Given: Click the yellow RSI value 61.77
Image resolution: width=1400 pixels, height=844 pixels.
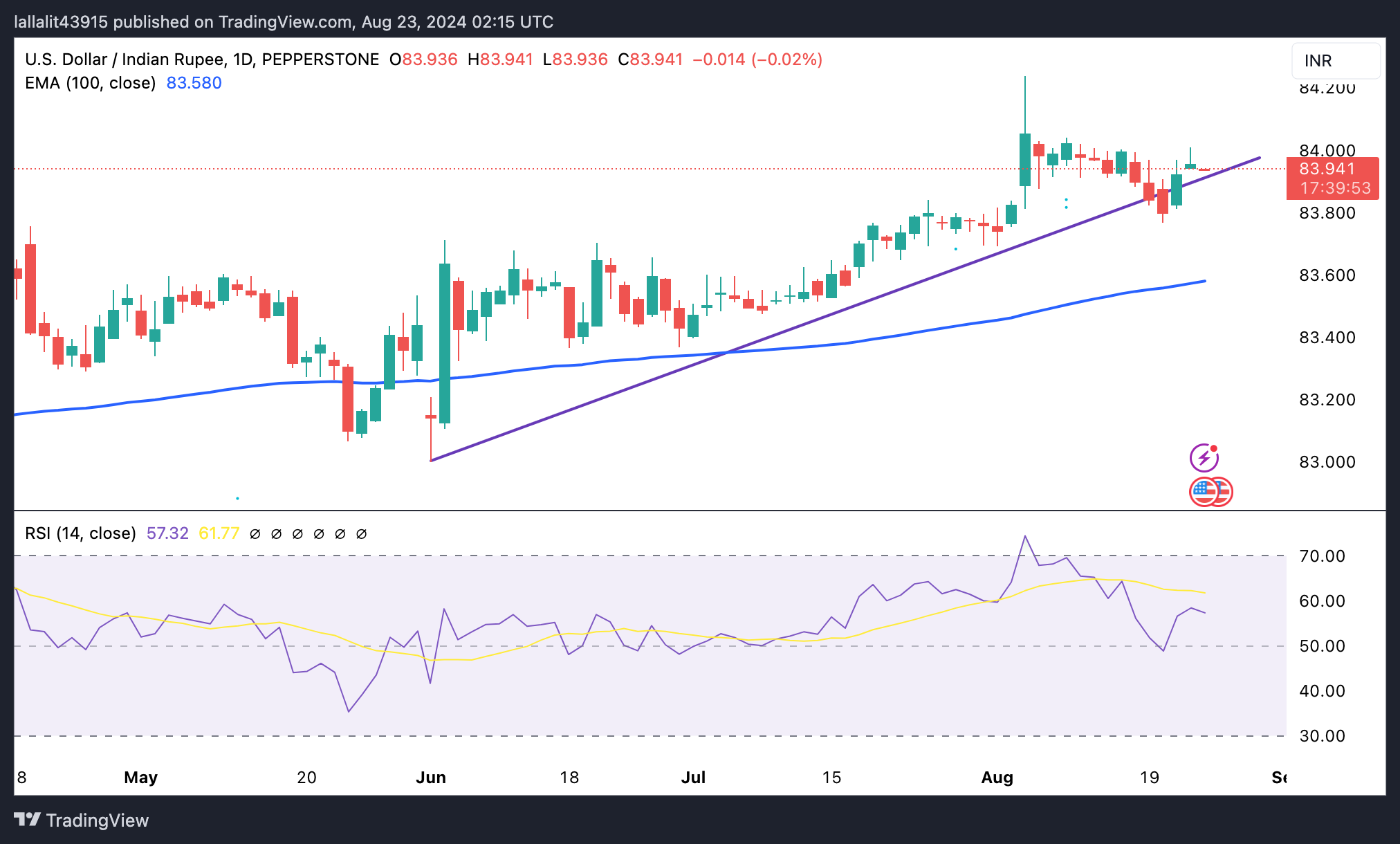Looking at the screenshot, I should pyautogui.click(x=219, y=533).
